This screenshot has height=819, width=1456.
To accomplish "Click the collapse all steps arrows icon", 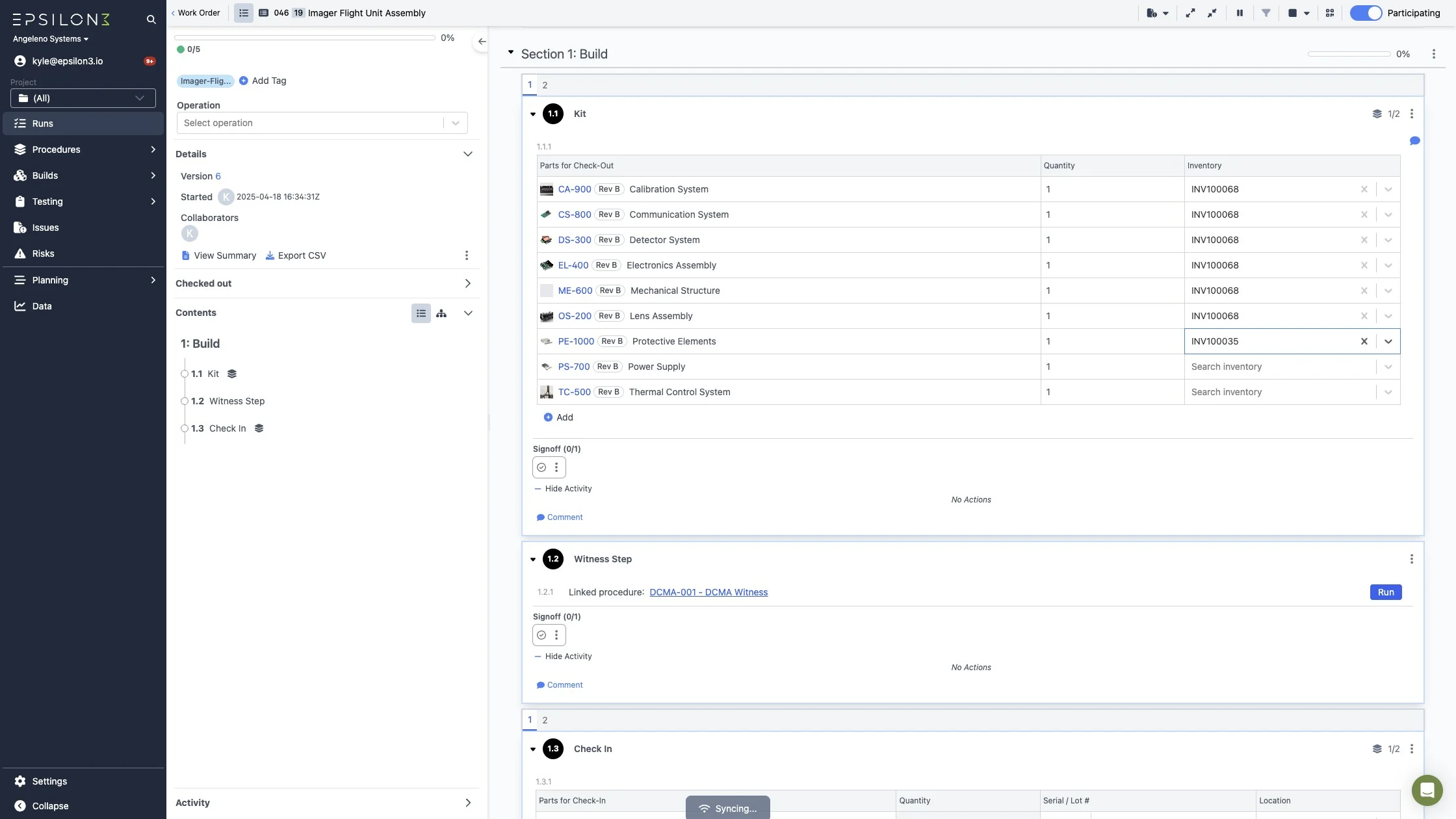I will pyautogui.click(x=1212, y=13).
